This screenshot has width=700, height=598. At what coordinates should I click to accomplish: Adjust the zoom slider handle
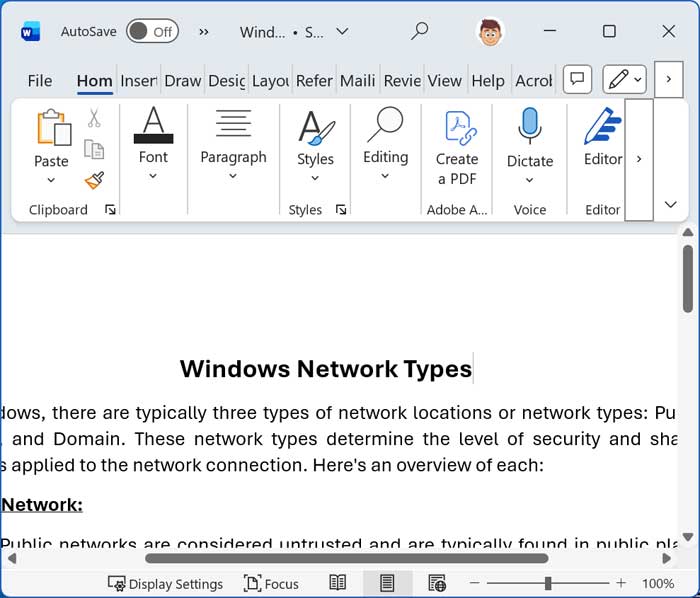[x=548, y=583]
